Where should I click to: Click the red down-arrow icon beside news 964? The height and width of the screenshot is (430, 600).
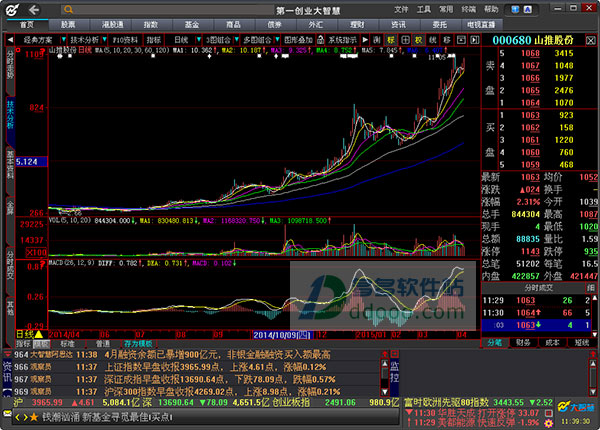7,354
